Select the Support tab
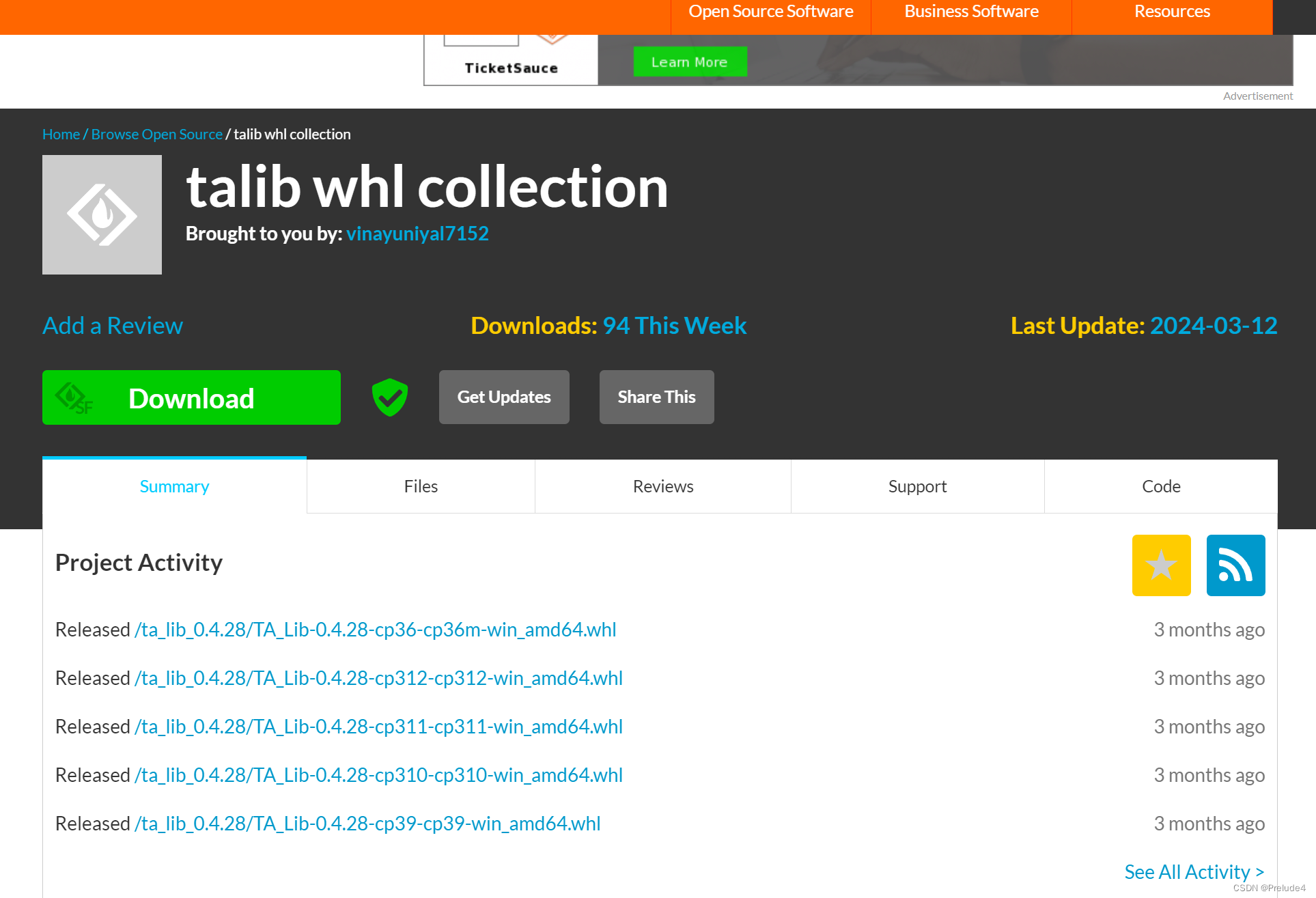Viewport: 1316px width, 898px height. 917,486
